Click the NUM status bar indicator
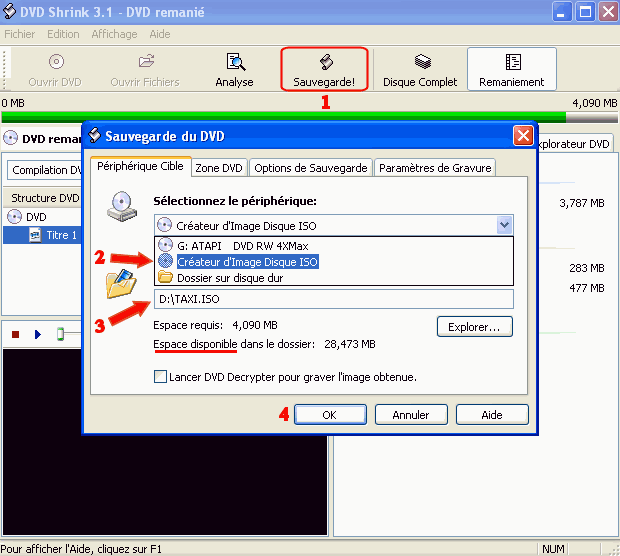 click(x=553, y=549)
